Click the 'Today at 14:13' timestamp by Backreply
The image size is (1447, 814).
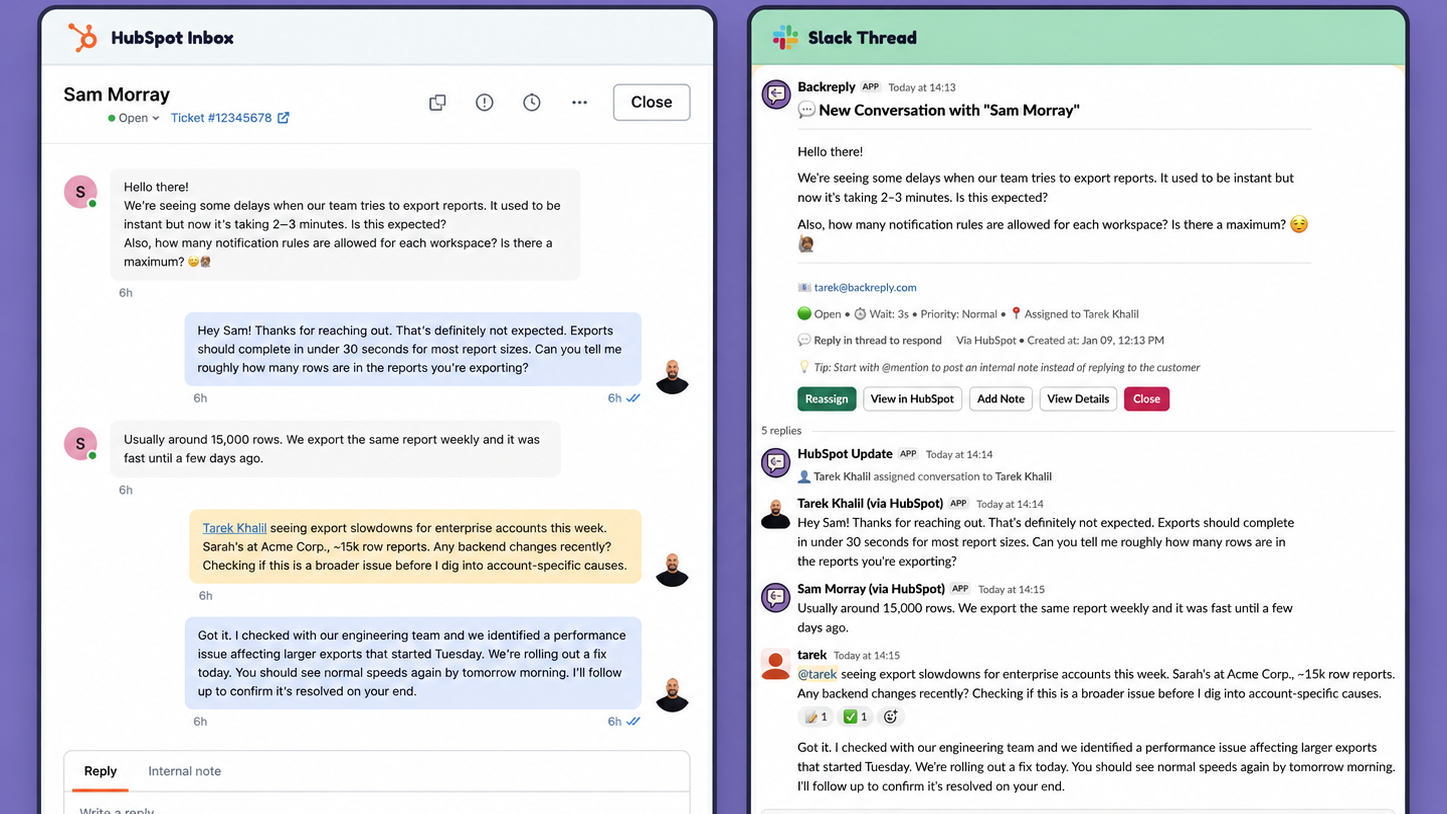pyautogui.click(x=922, y=88)
